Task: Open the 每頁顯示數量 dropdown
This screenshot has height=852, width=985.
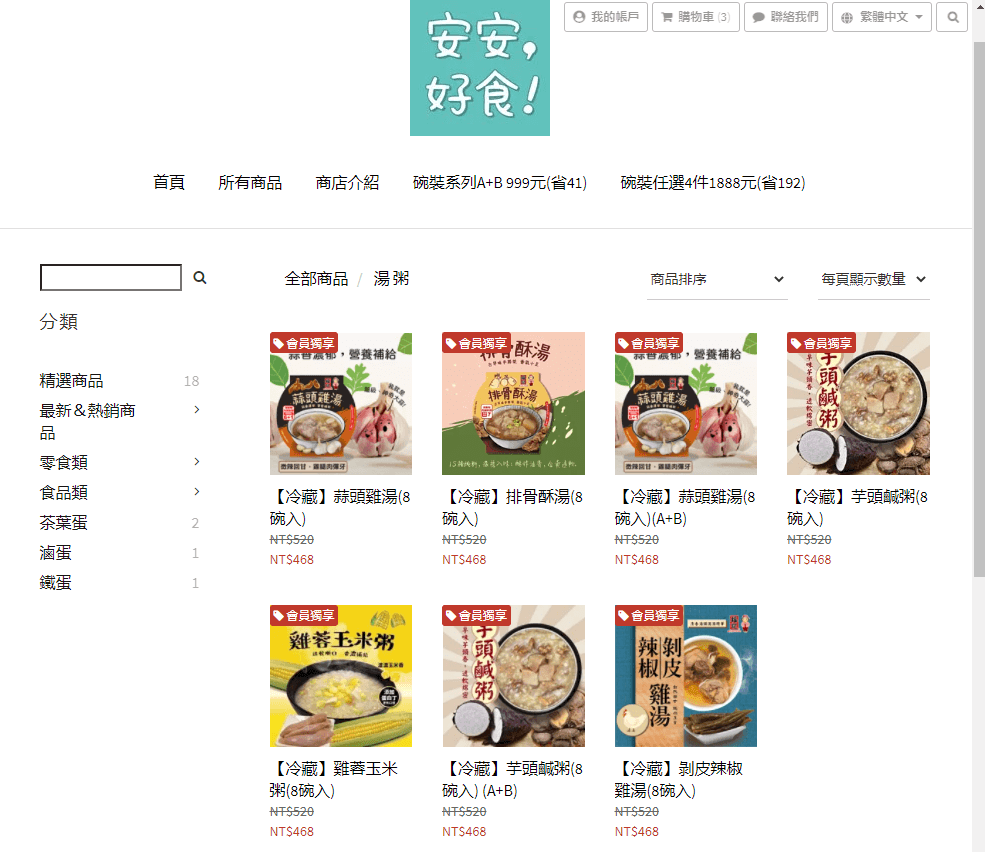Action: pyautogui.click(x=874, y=280)
